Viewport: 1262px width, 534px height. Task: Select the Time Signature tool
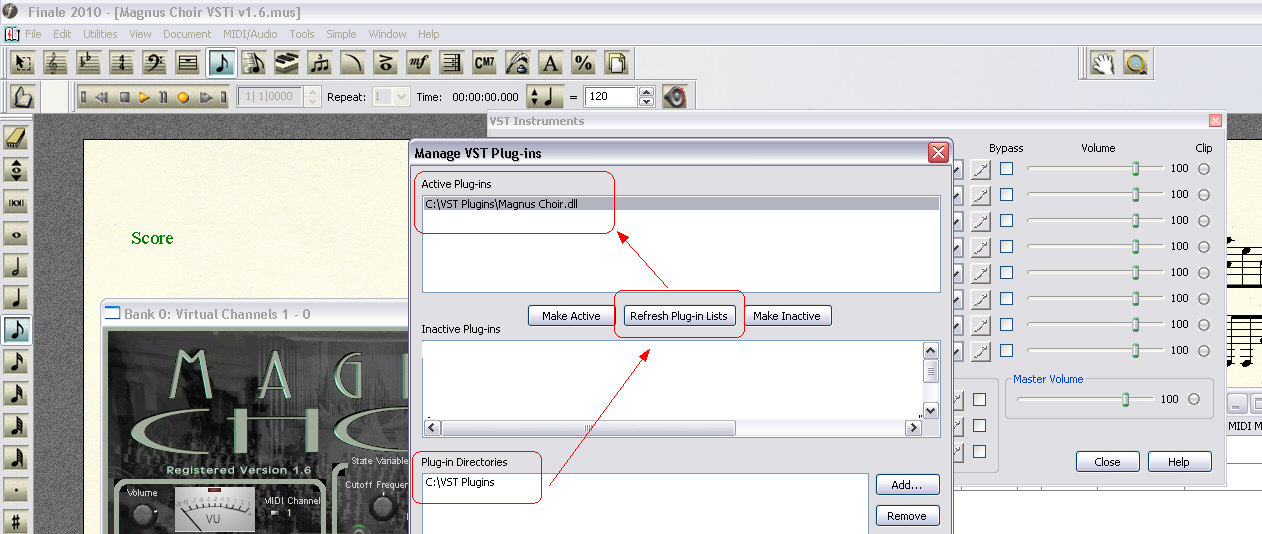[x=122, y=63]
